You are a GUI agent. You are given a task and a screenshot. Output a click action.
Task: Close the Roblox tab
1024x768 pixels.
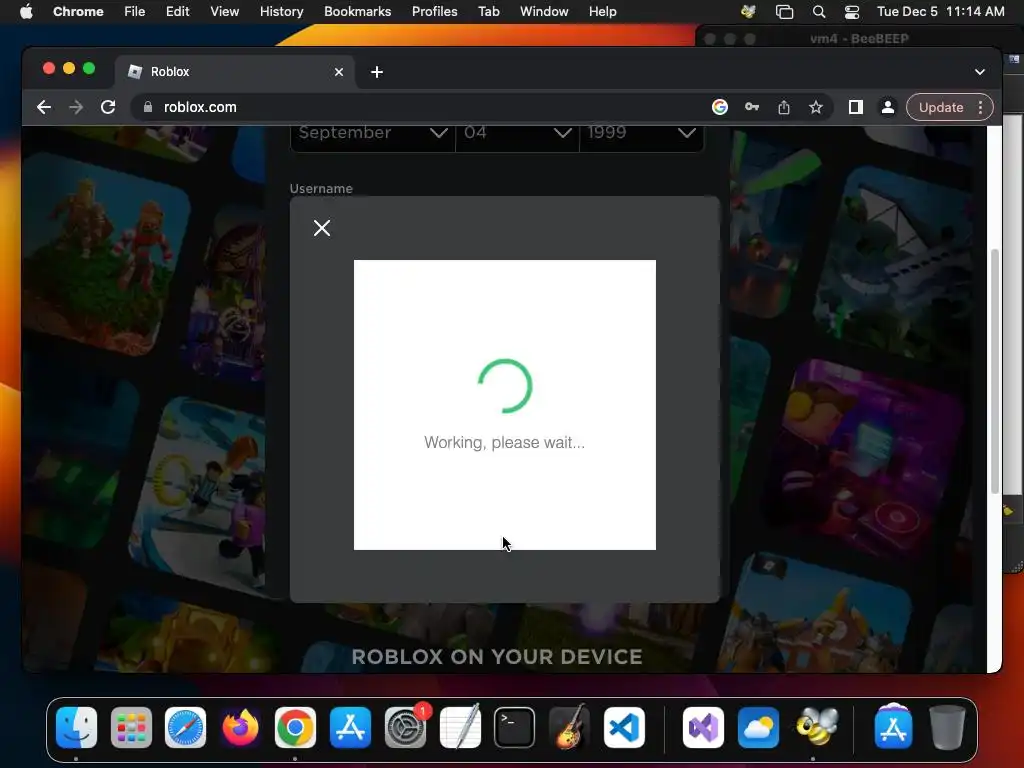[x=339, y=72]
